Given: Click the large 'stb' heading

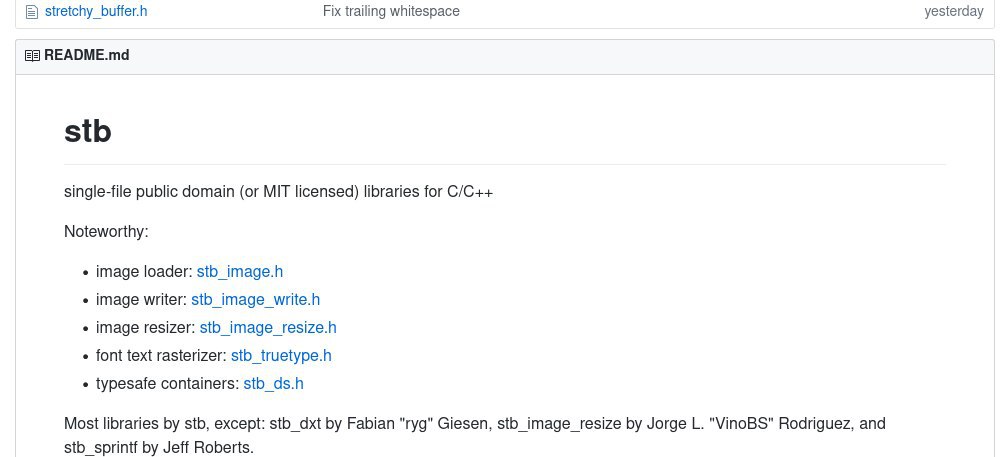Looking at the screenshot, I should pos(88,131).
